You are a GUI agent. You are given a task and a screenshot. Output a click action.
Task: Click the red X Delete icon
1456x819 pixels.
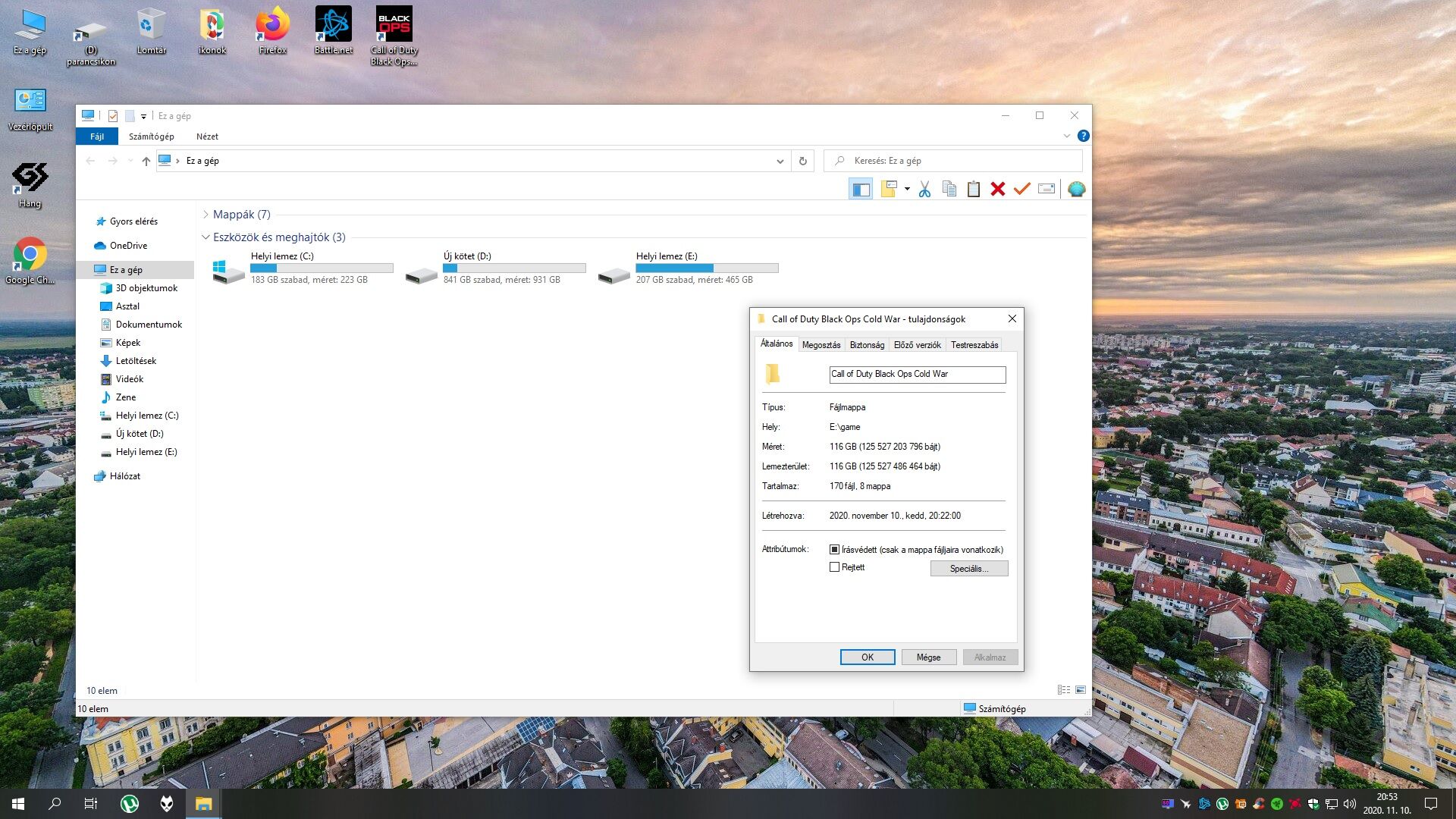click(x=998, y=189)
